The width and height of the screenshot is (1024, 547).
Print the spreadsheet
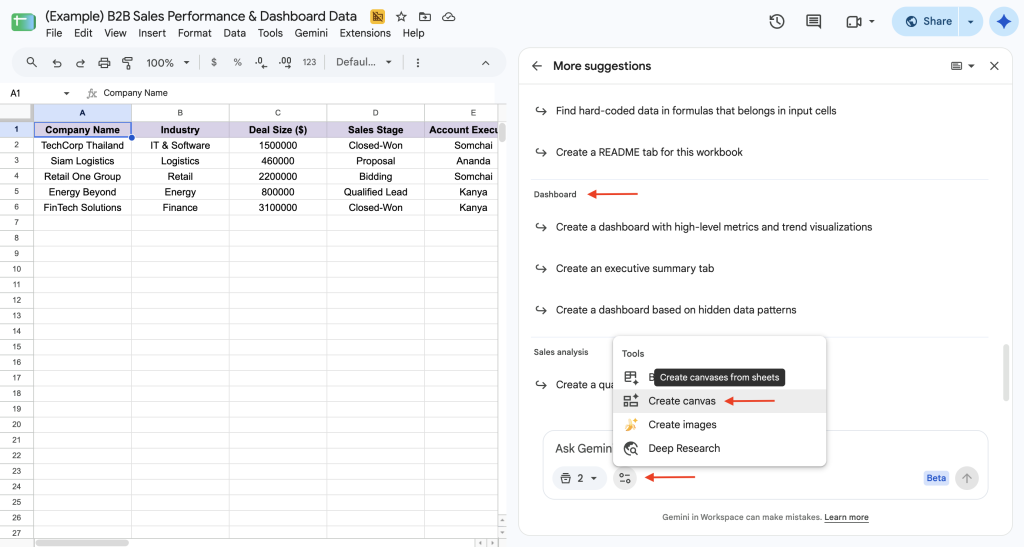[x=104, y=63]
